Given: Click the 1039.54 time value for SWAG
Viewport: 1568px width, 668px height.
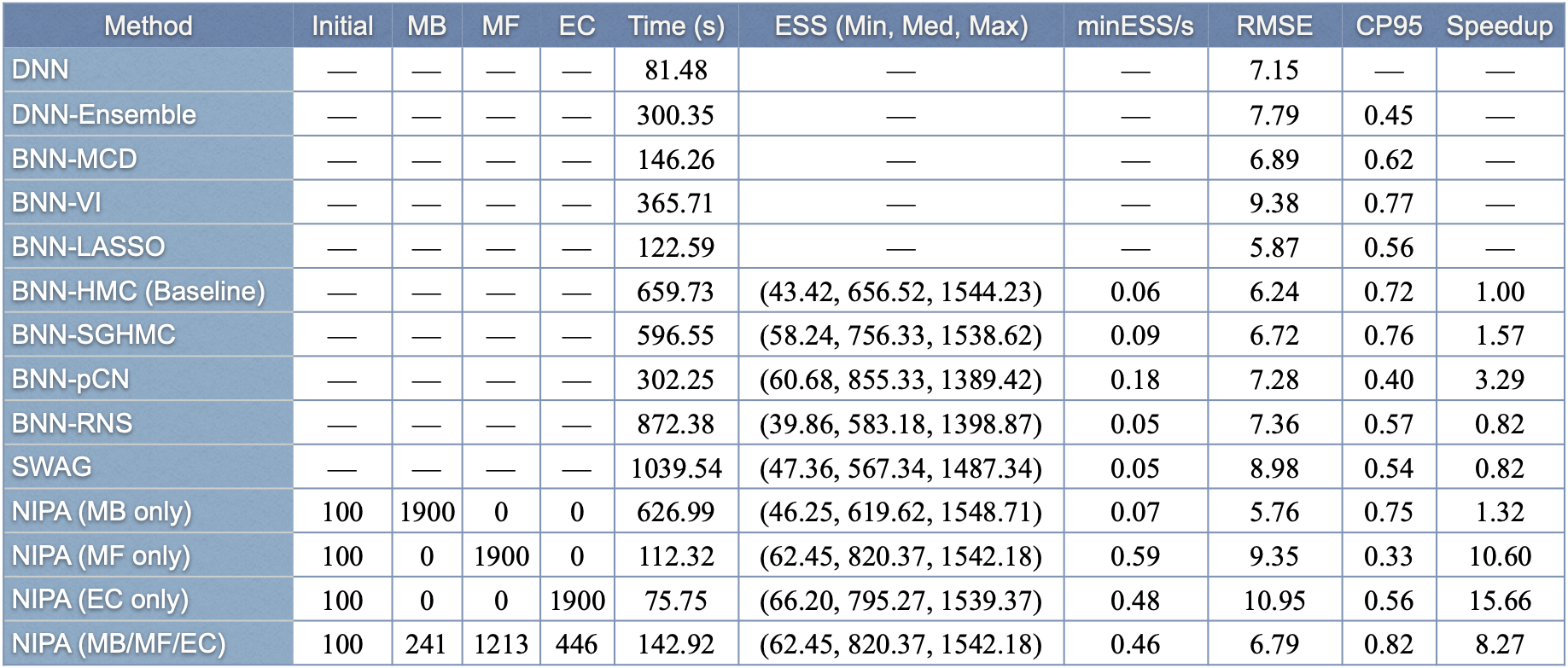Looking at the screenshot, I should 676,468.
